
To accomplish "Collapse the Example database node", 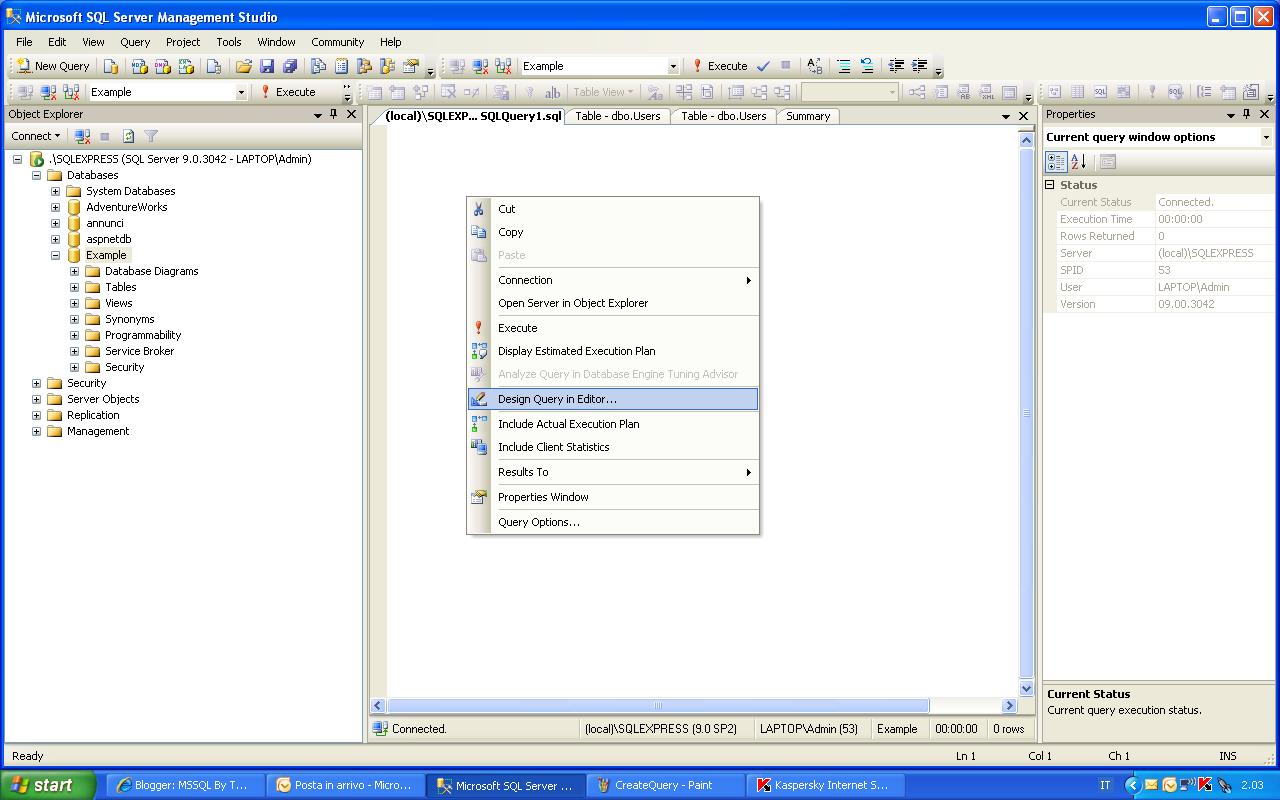I will pyautogui.click(x=56, y=255).
